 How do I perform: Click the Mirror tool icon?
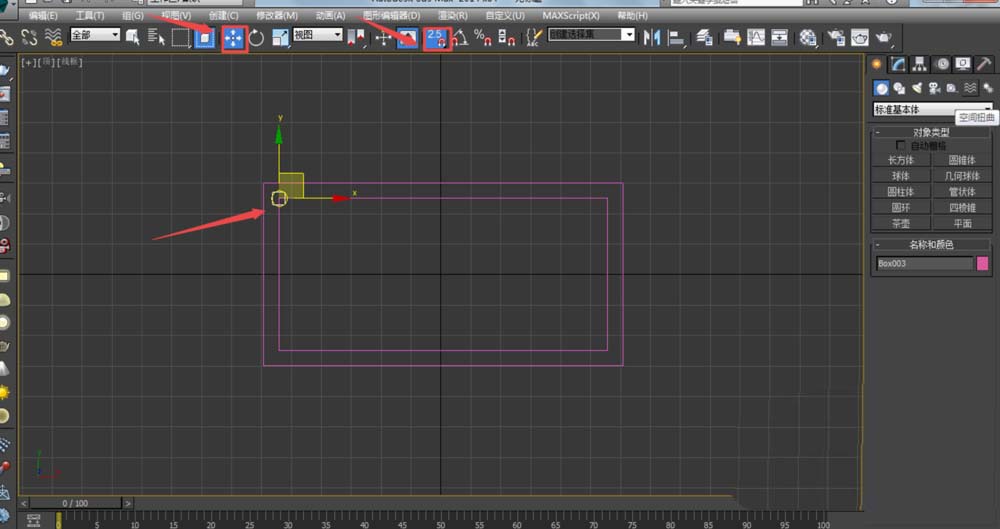[652, 38]
